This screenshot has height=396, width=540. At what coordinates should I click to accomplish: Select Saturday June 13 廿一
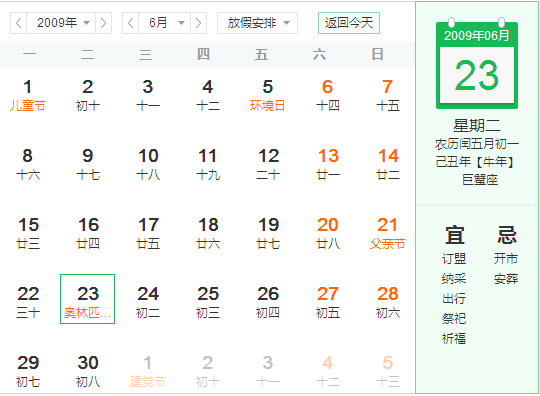[x=328, y=164]
